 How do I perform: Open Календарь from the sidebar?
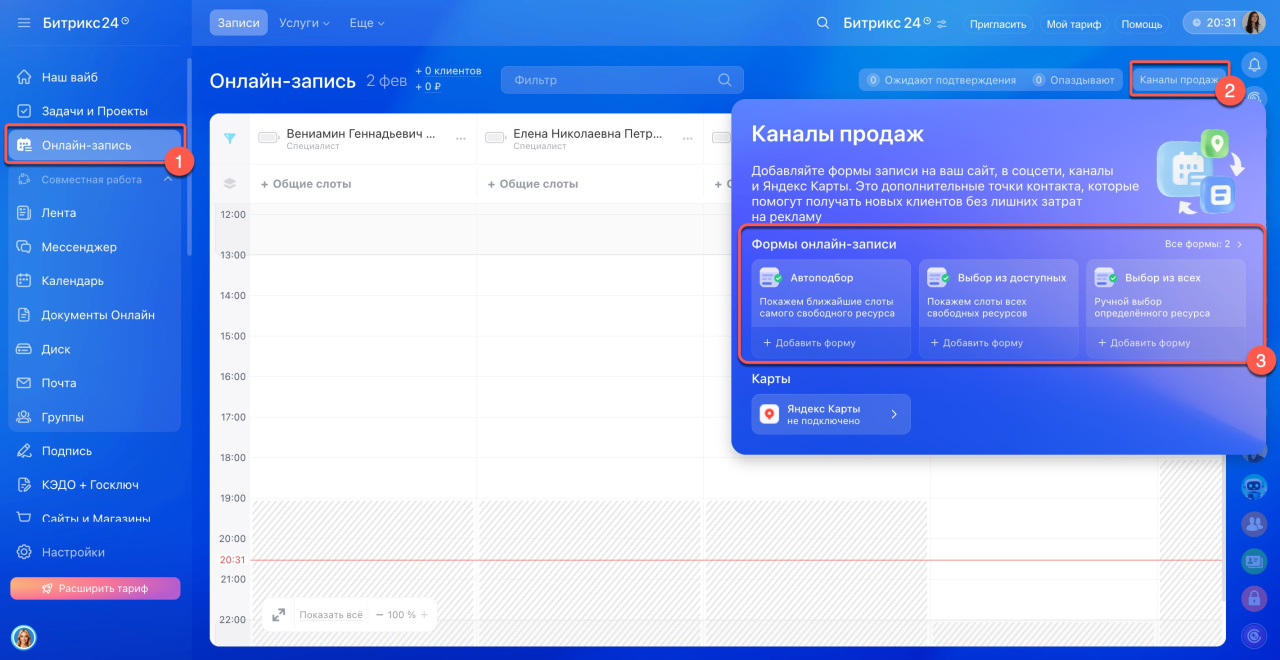click(72, 281)
